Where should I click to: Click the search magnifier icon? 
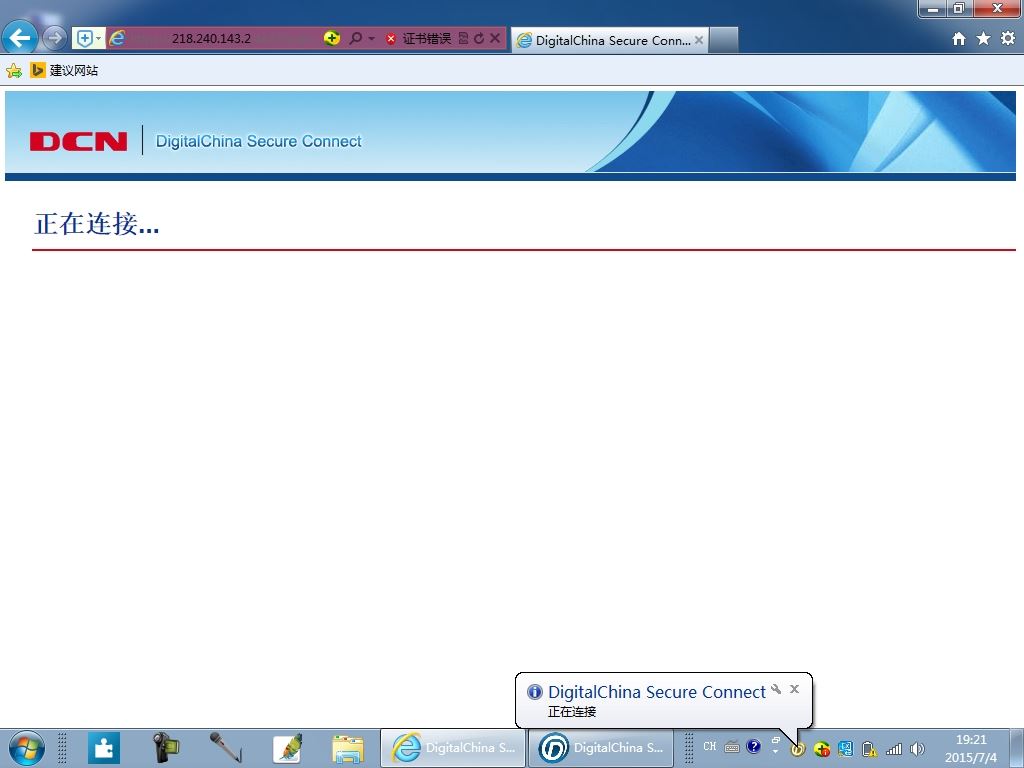(x=355, y=39)
